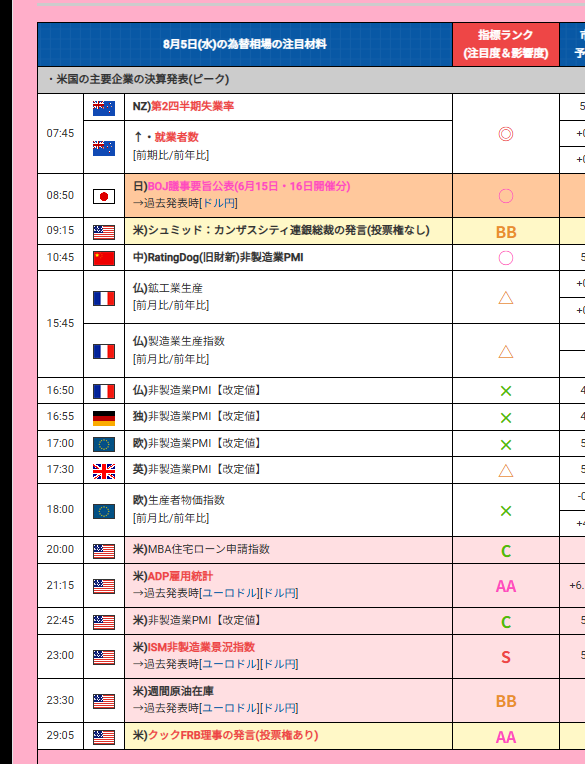
Task: Click France flag beside 鉱工業生産
Action: (104, 298)
